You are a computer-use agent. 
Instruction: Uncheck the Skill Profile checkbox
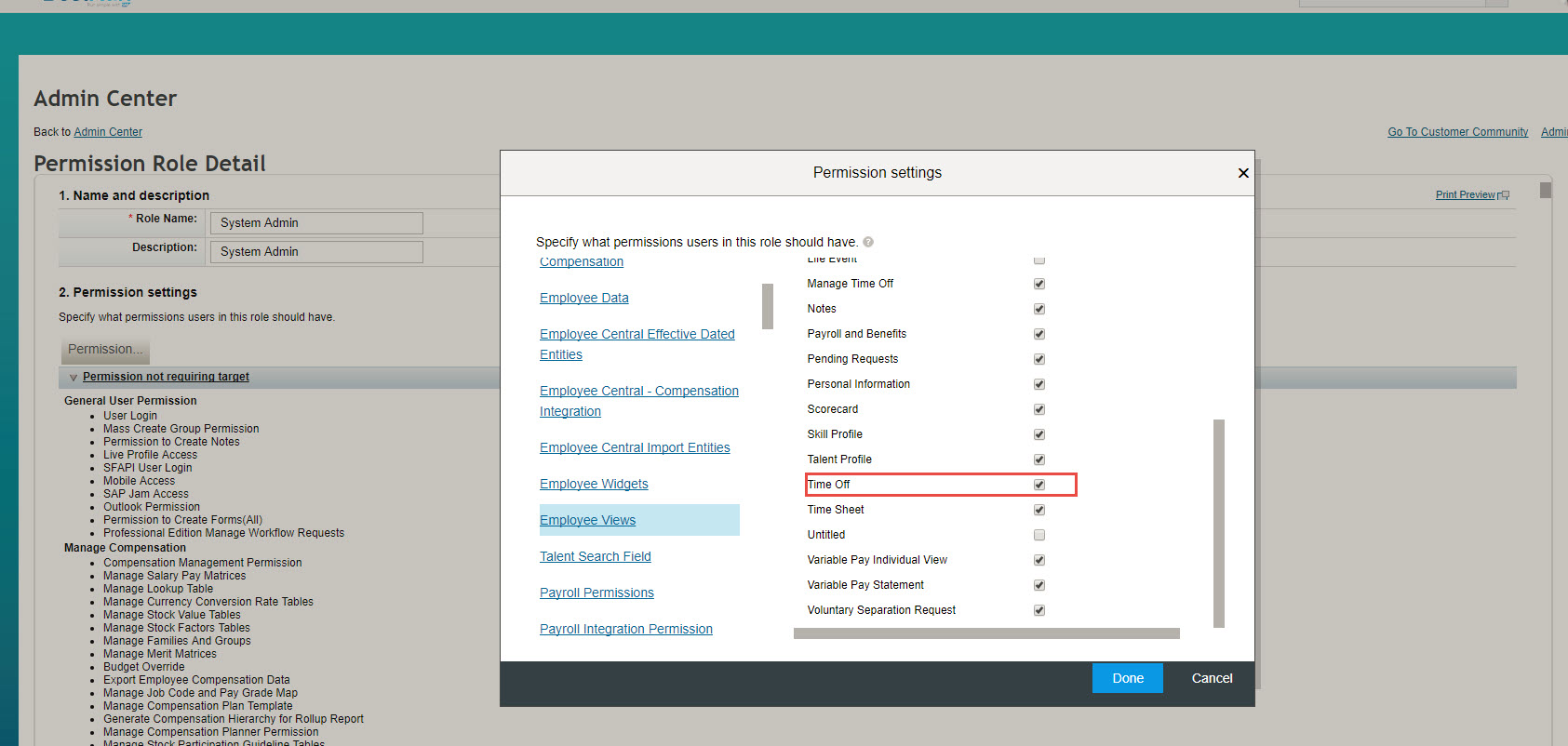point(1039,434)
